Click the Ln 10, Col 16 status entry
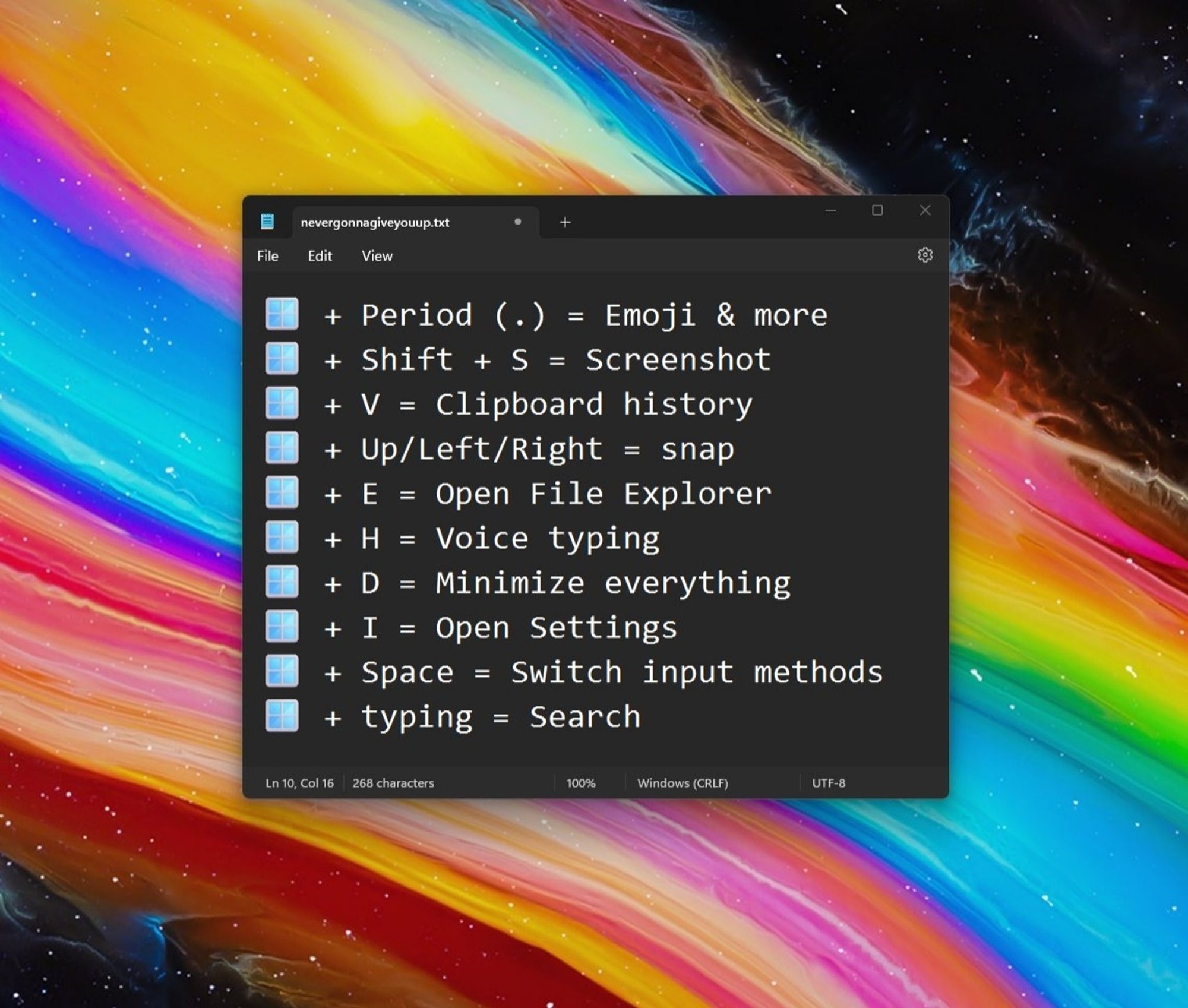1188x1008 pixels. tap(299, 783)
